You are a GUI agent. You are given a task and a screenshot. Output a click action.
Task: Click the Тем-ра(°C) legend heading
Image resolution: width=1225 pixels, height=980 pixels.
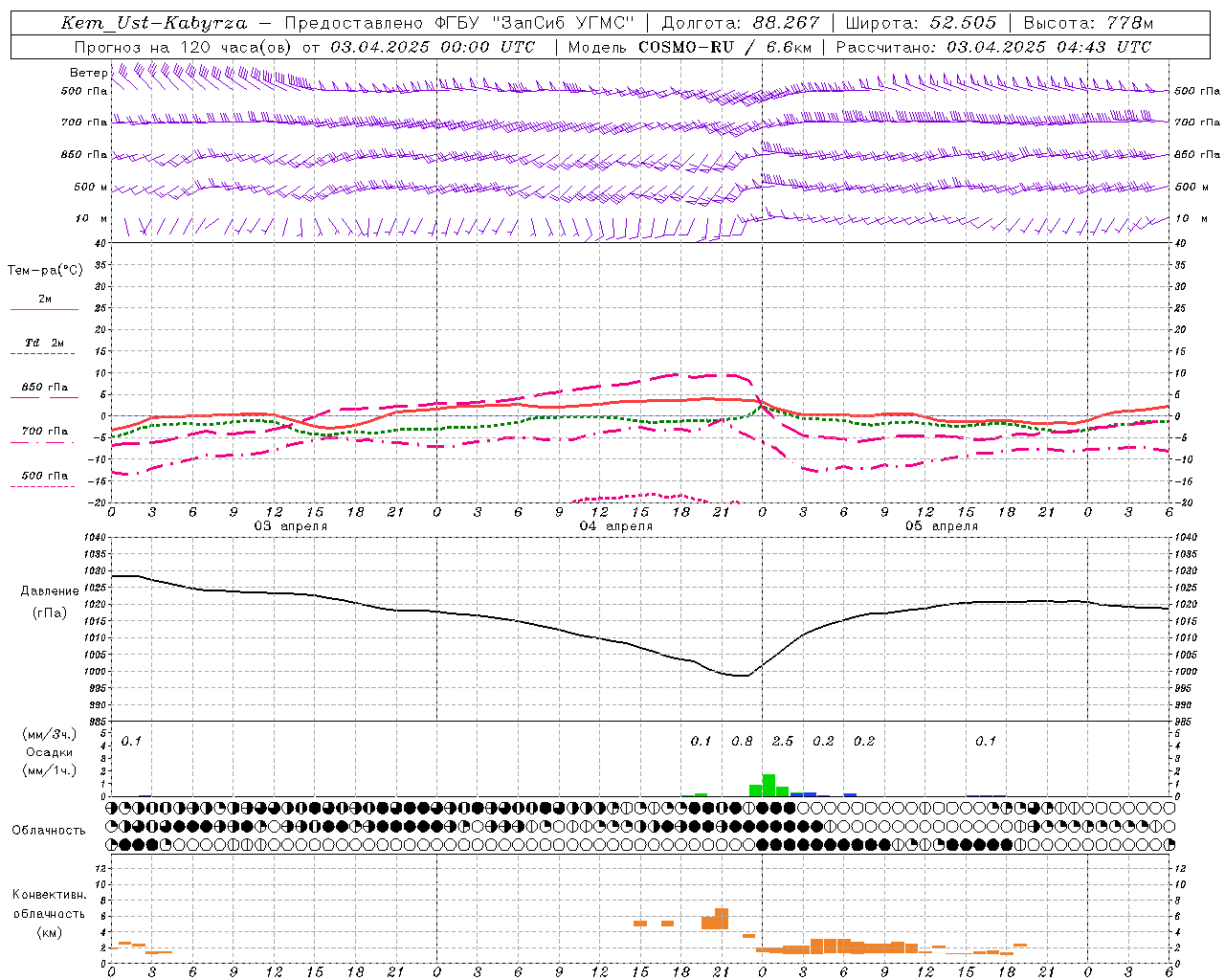(x=45, y=271)
